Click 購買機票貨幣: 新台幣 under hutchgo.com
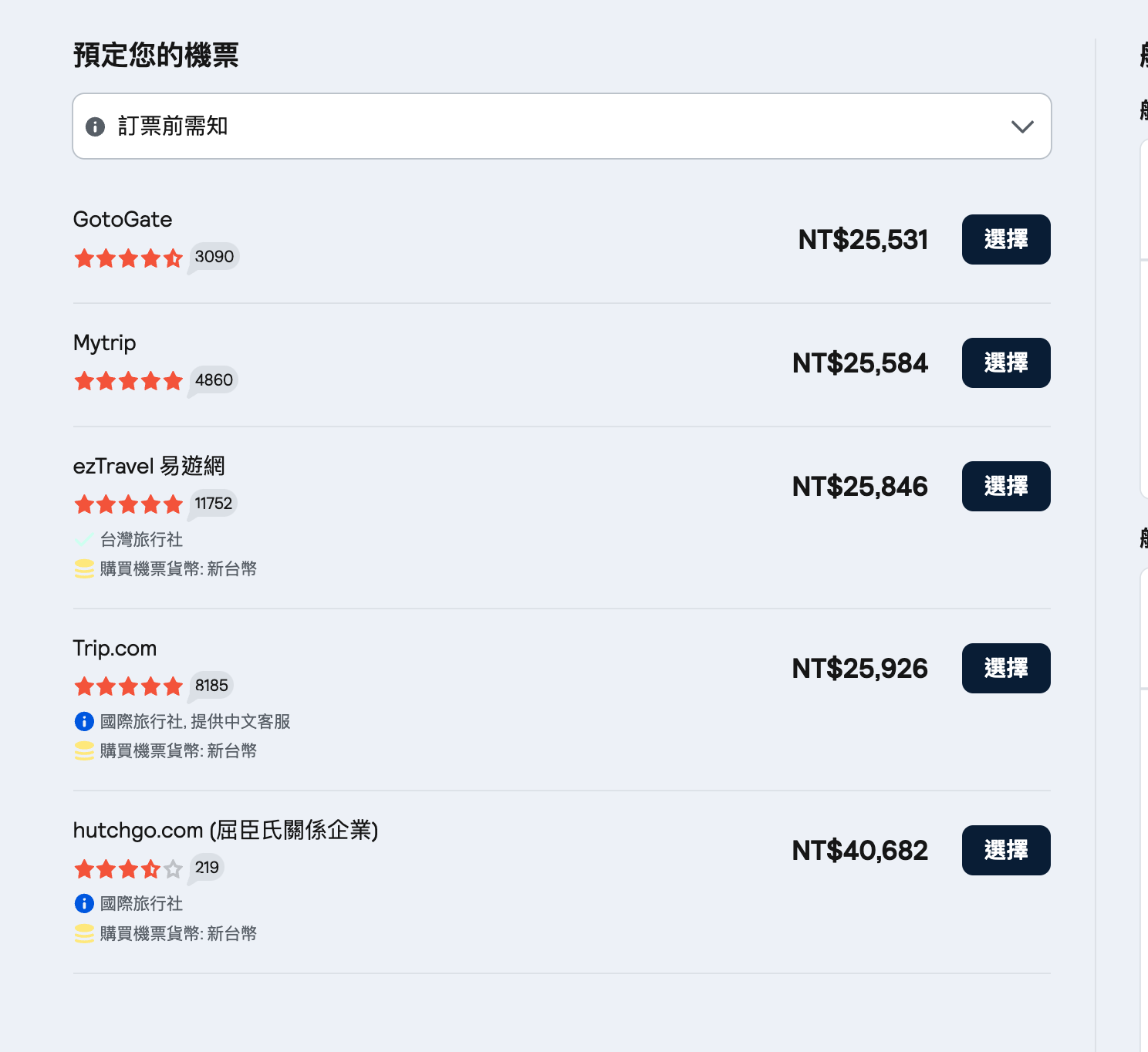1148x1052 pixels. tap(178, 933)
